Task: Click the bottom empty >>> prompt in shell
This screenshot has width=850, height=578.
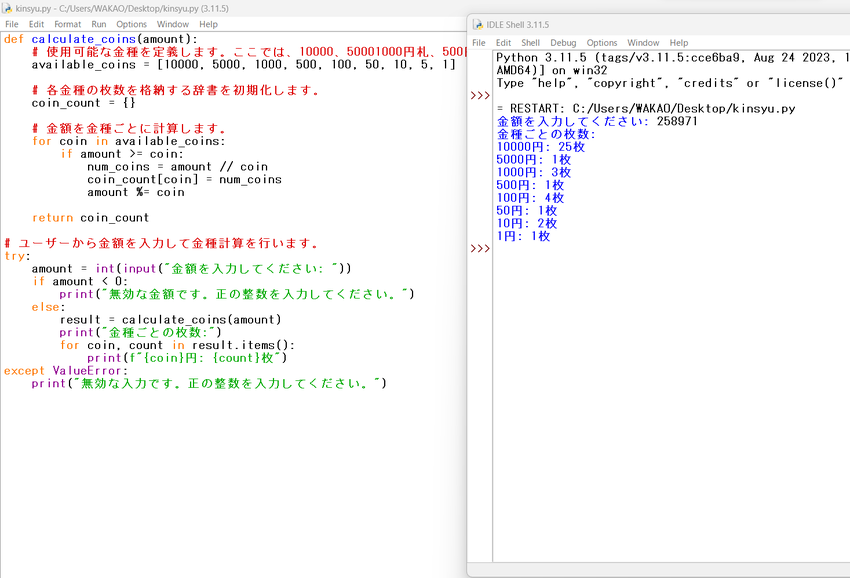Action: click(480, 248)
